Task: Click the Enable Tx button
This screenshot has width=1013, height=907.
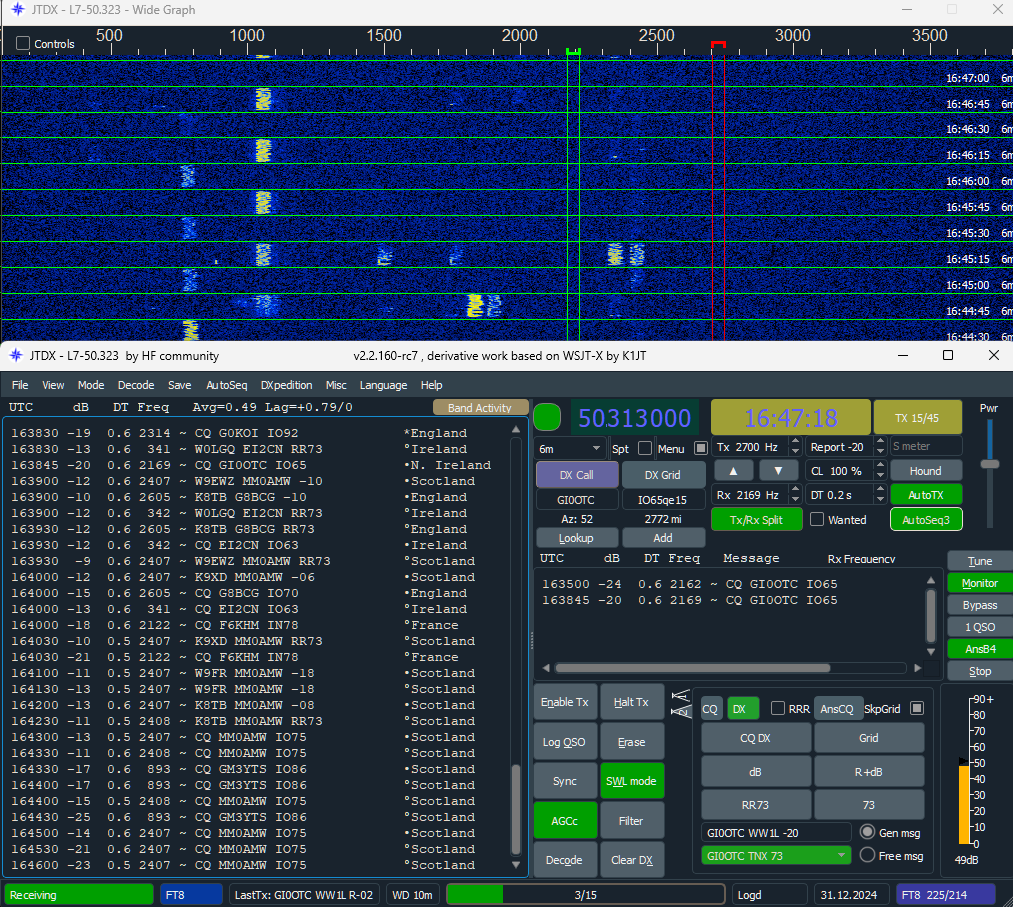Action: point(565,702)
